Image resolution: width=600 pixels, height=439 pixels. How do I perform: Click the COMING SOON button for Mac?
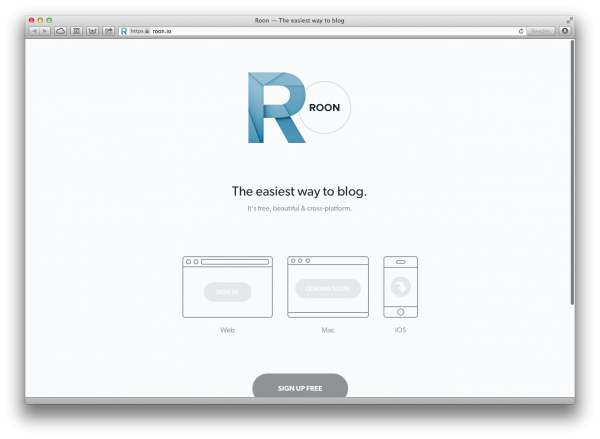[x=328, y=289]
